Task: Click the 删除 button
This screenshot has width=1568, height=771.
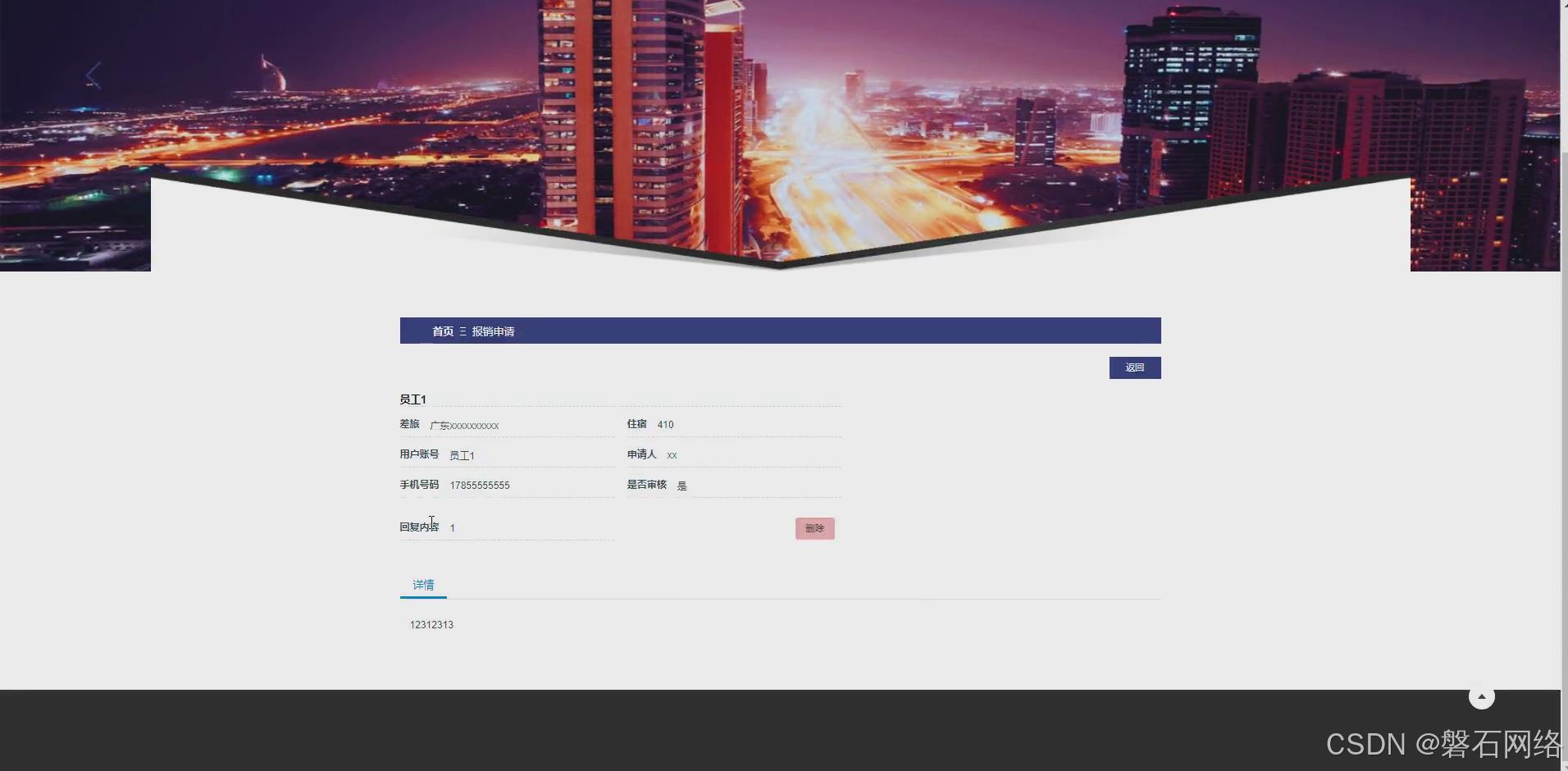Action: 814,528
